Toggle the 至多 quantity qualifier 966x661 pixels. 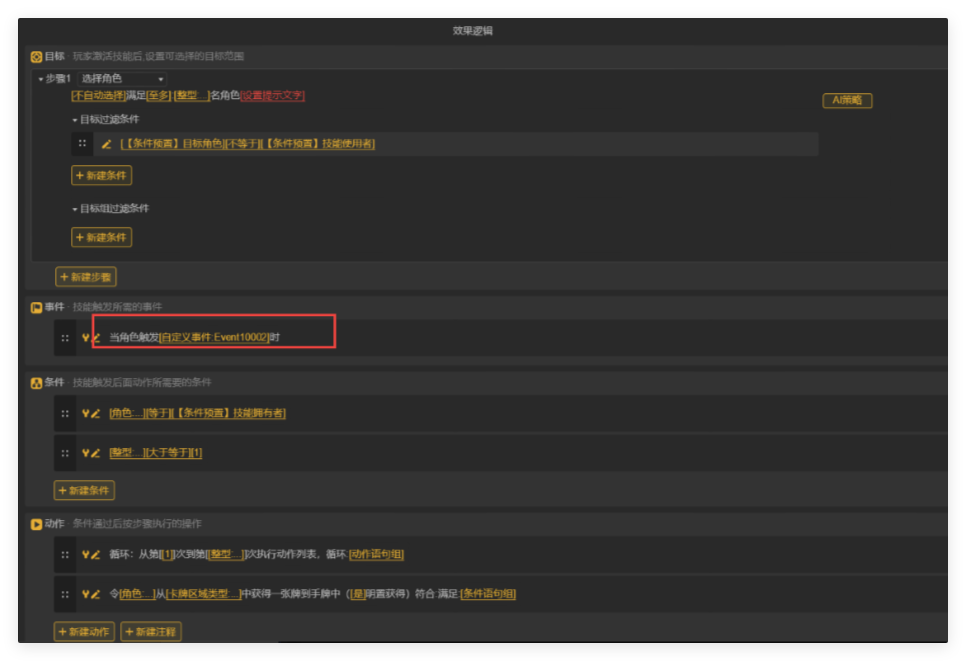coord(158,96)
